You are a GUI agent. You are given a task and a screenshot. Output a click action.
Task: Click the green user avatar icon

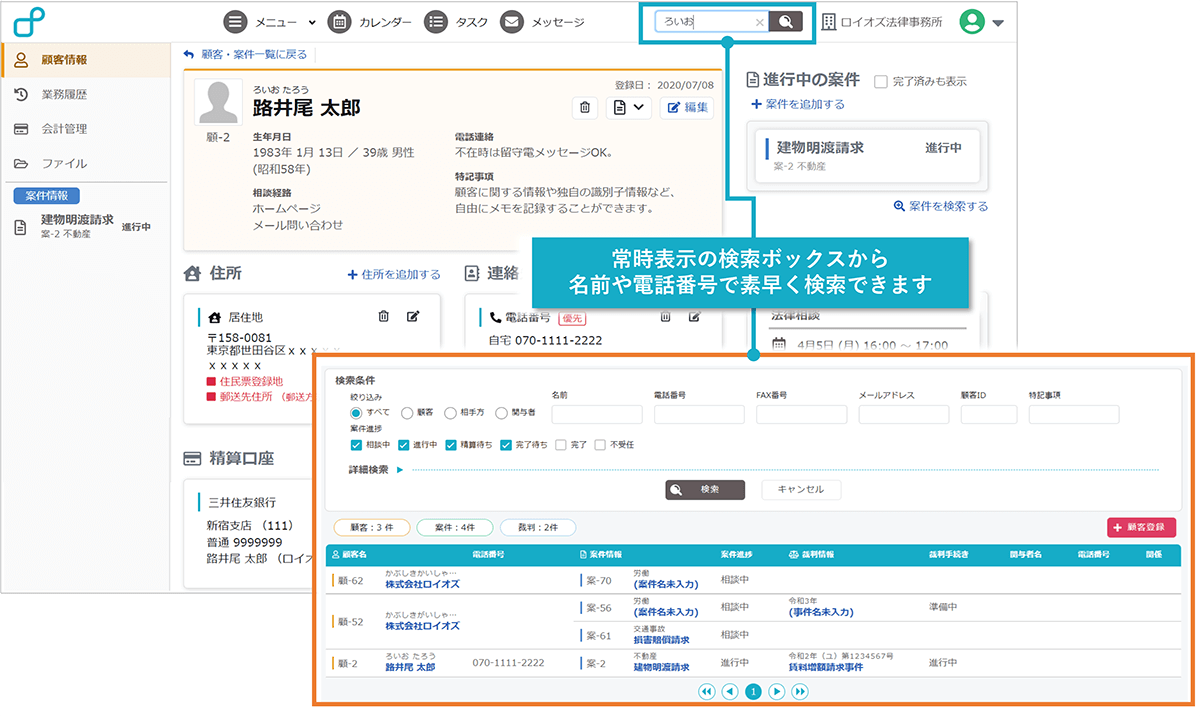[x=972, y=22]
